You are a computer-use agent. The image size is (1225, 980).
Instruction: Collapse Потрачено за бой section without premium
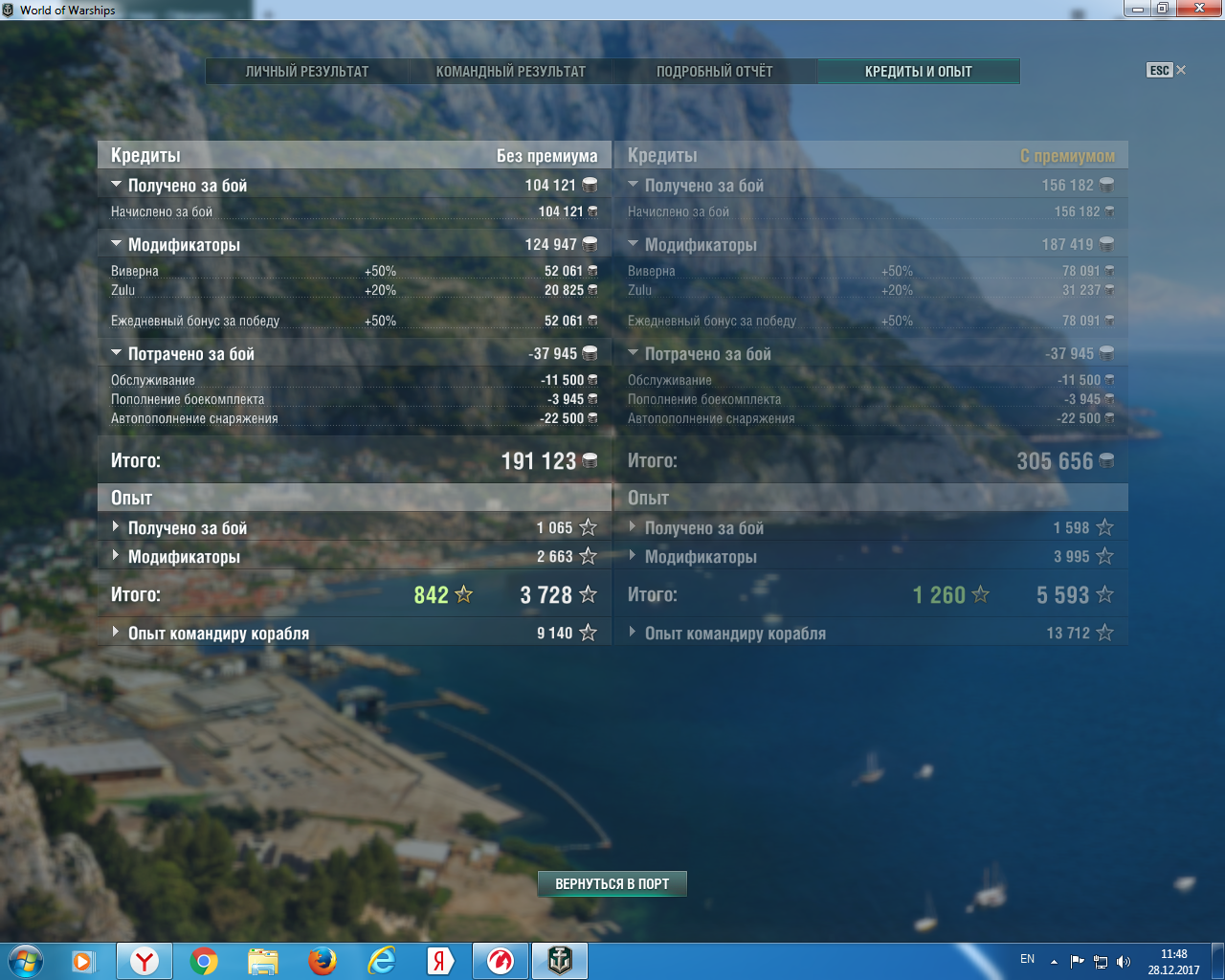(x=116, y=352)
